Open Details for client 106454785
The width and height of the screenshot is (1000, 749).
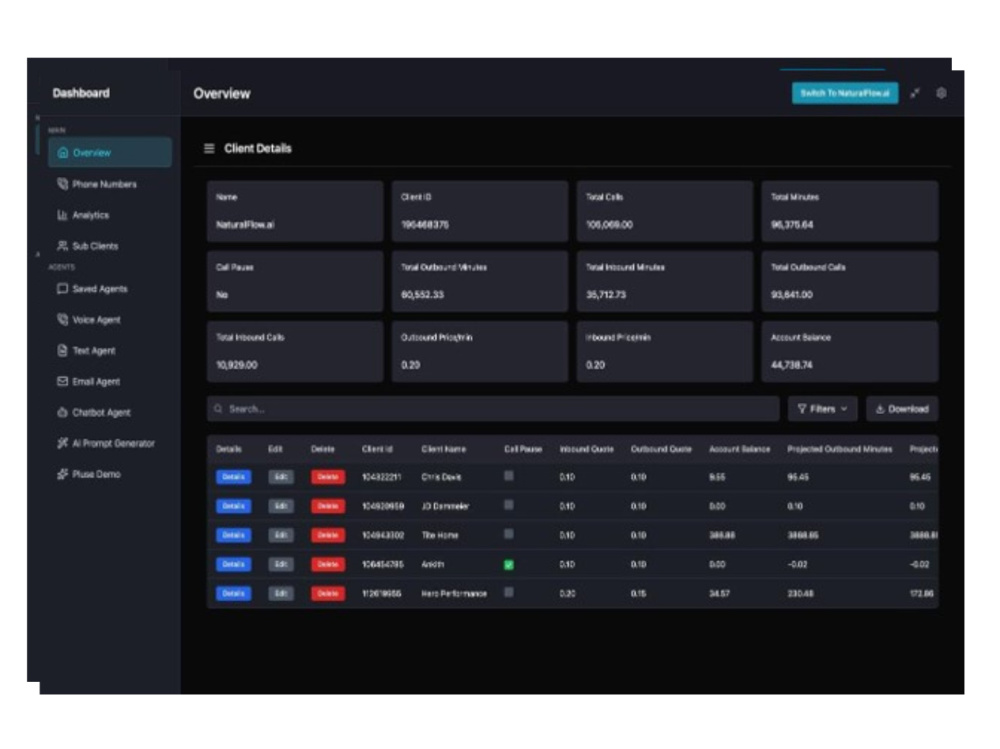233,565
